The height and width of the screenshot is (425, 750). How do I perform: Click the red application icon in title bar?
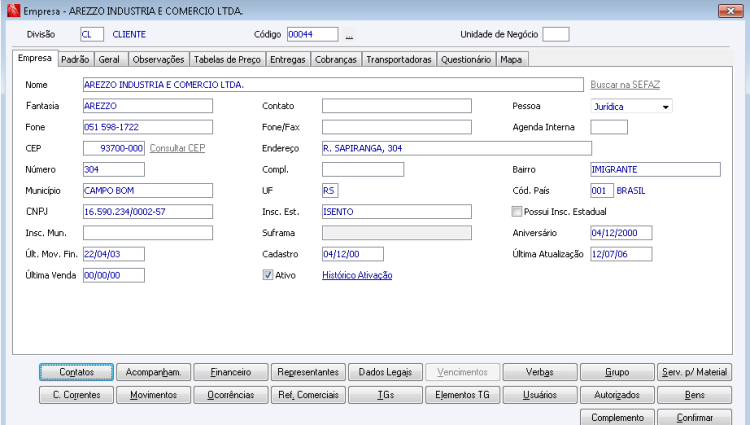click(x=13, y=10)
